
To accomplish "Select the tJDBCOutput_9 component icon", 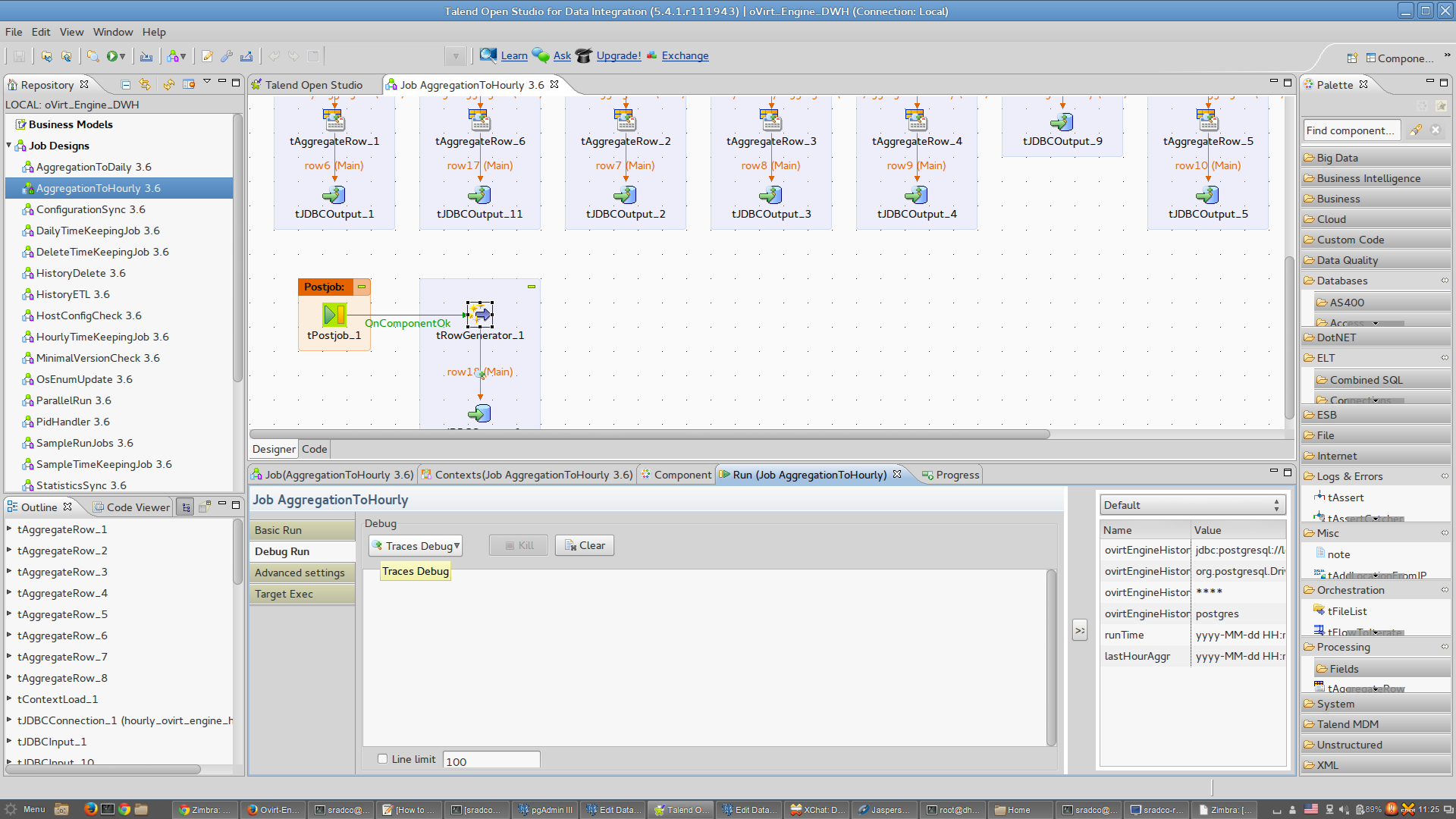I will (1062, 121).
